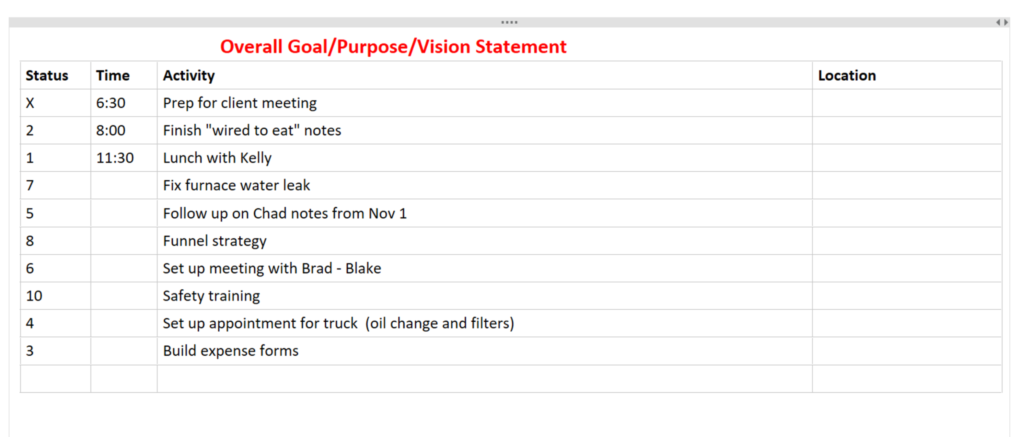Click the Activity column header cell

point(485,76)
